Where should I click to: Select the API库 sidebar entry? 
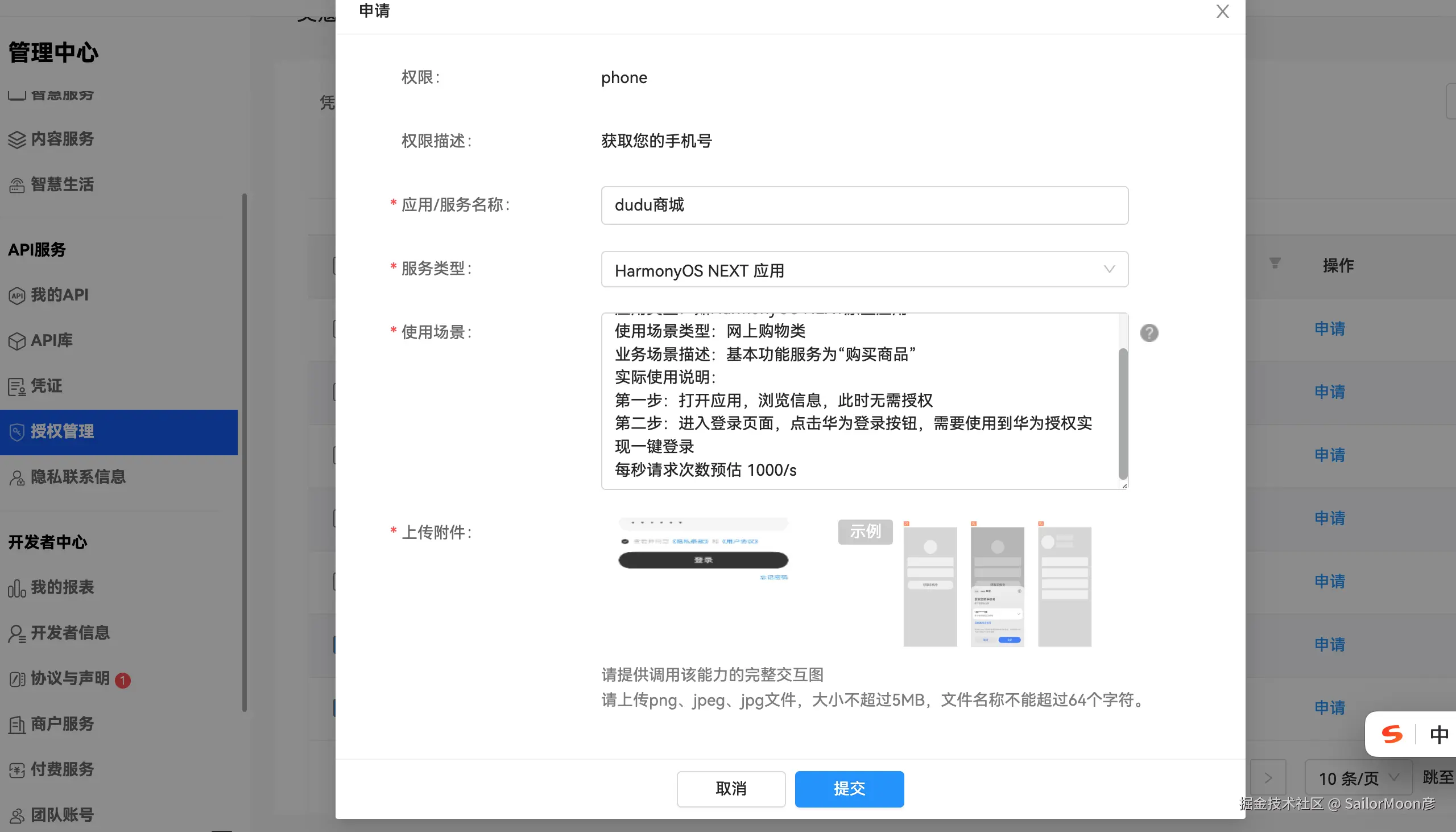point(51,340)
